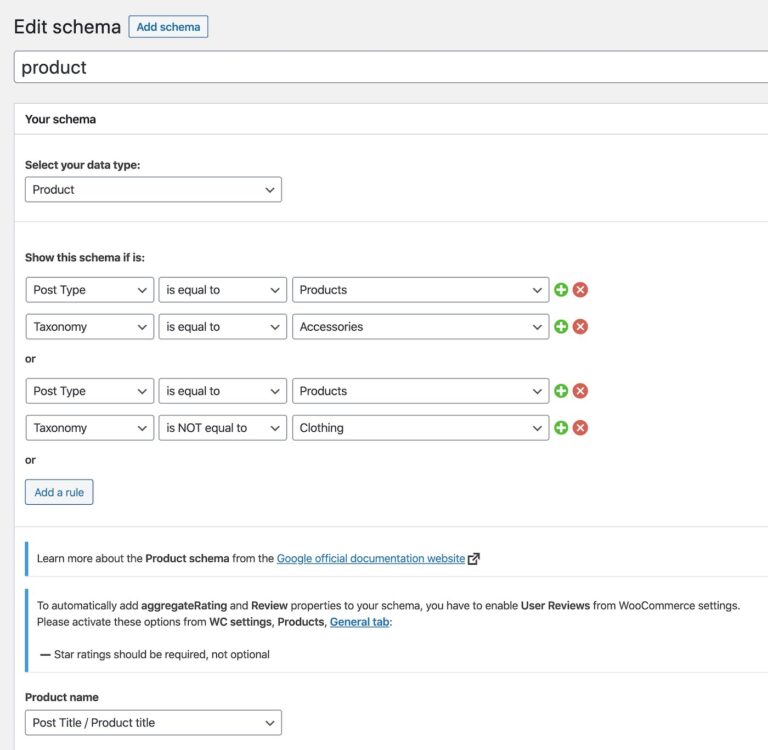
Task: Open the first Taxonomy condition dropdown
Action: [x=90, y=327]
